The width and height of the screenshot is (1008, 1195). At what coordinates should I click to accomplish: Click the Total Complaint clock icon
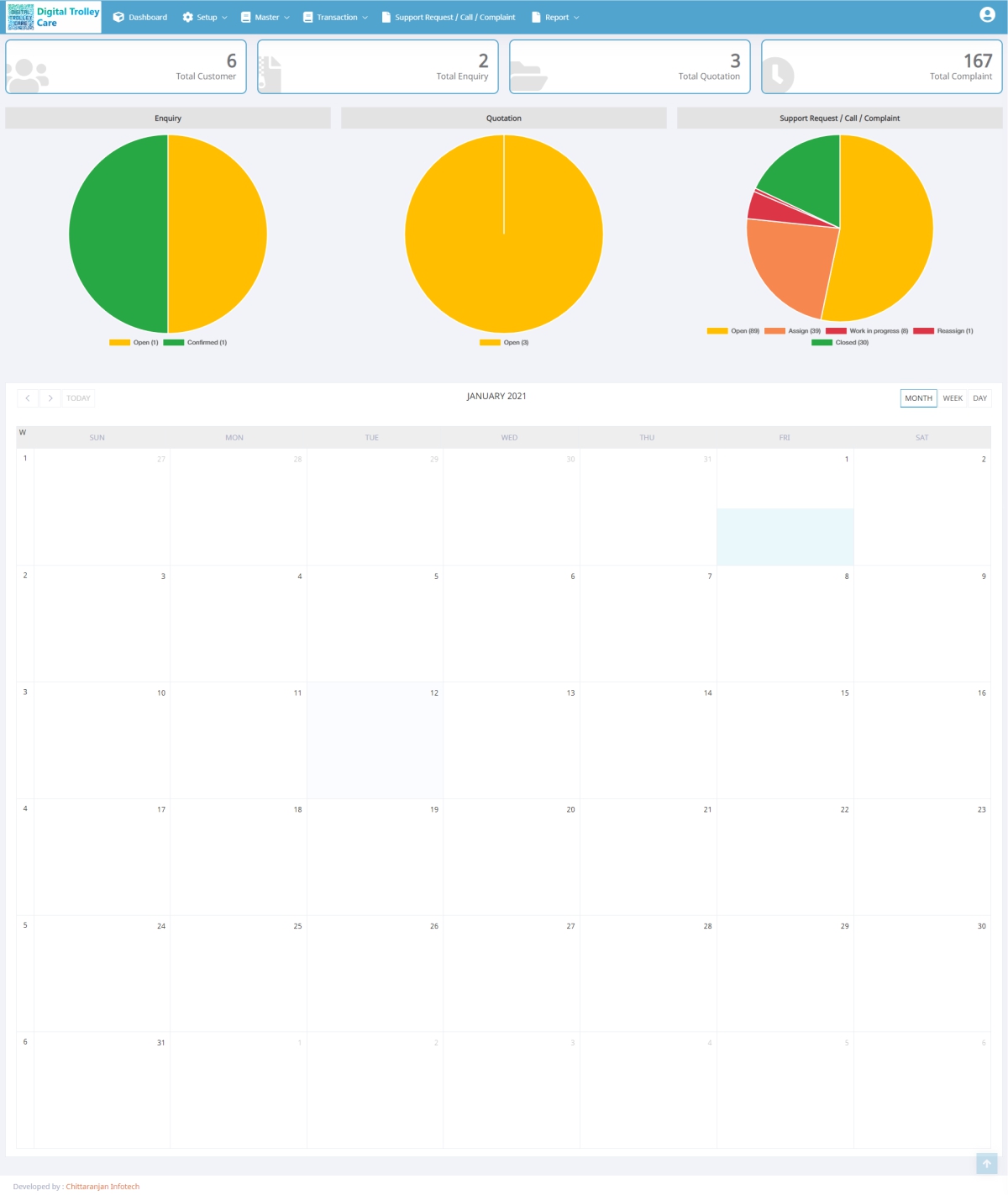pyautogui.click(x=778, y=75)
